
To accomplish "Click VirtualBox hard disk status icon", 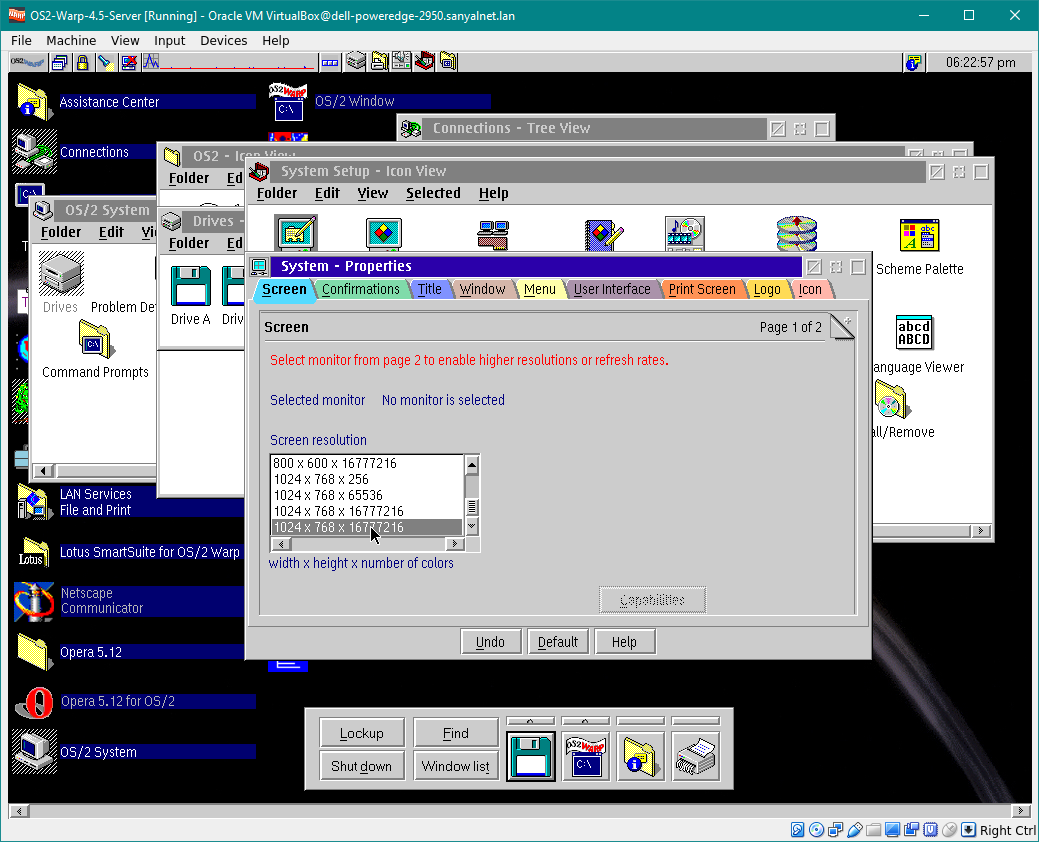I will pos(797,829).
